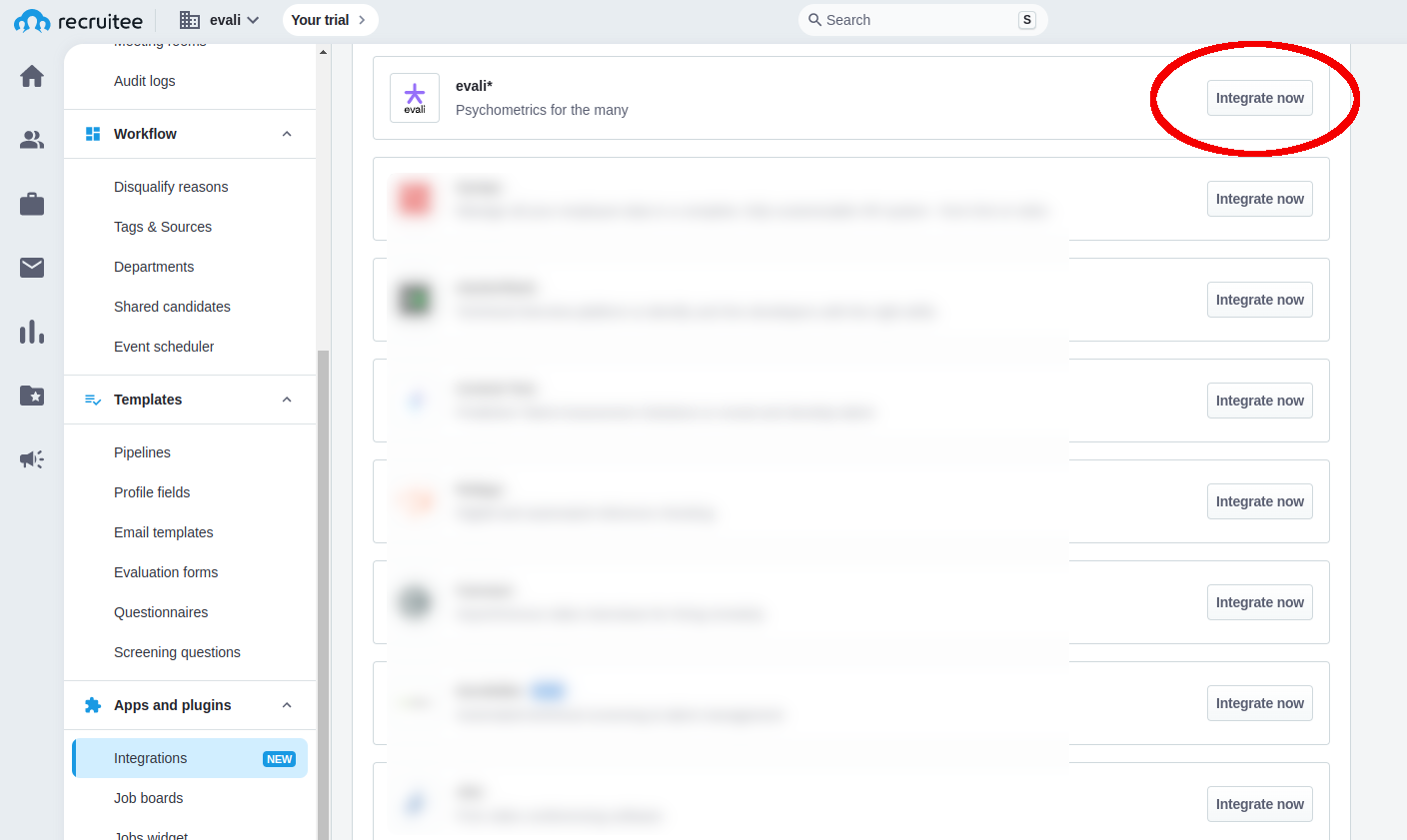This screenshot has width=1407, height=840.
Task: Collapse the Apps and plugins section
Action: (287, 705)
